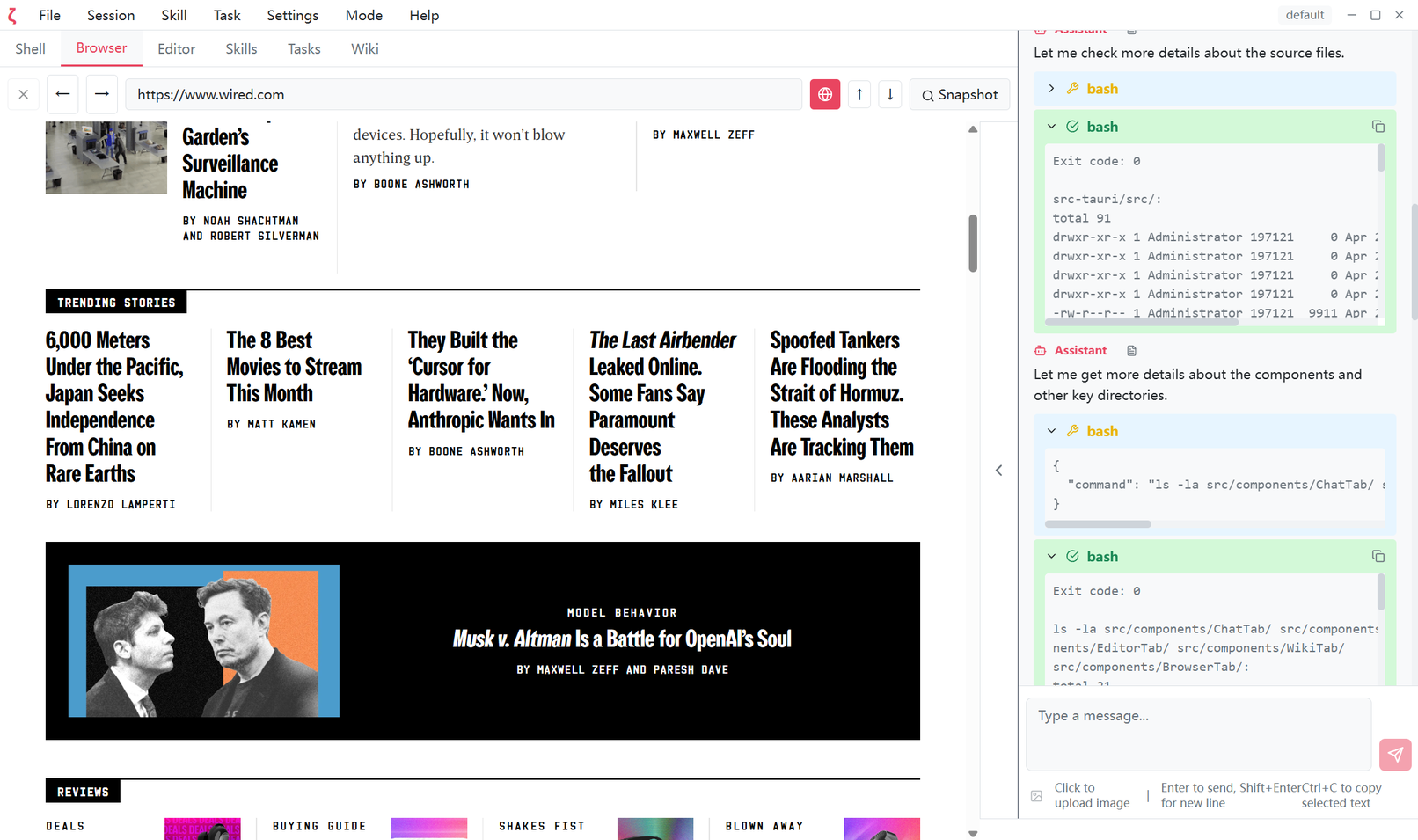Click the chat message input field
The height and width of the screenshot is (840, 1418).
[x=1198, y=734]
